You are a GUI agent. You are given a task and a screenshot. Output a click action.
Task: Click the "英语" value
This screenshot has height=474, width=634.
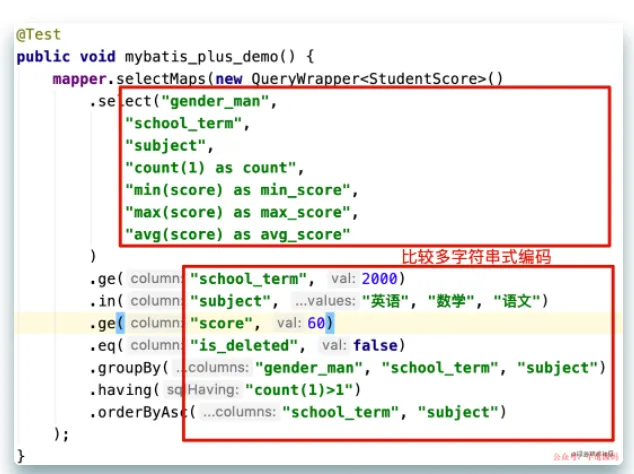click(385, 301)
